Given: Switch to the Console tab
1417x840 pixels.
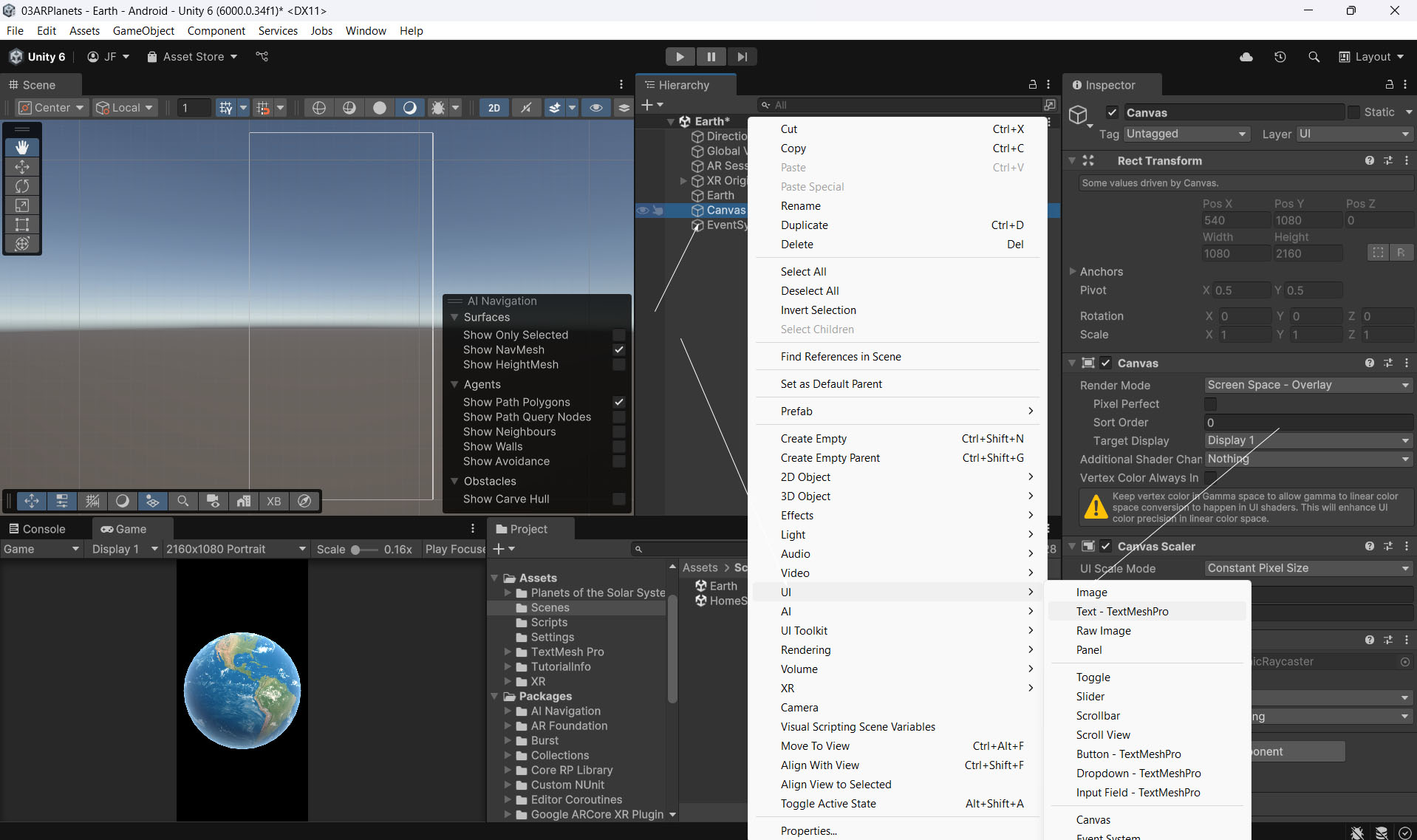Looking at the screenshot, I should (38, 529).
